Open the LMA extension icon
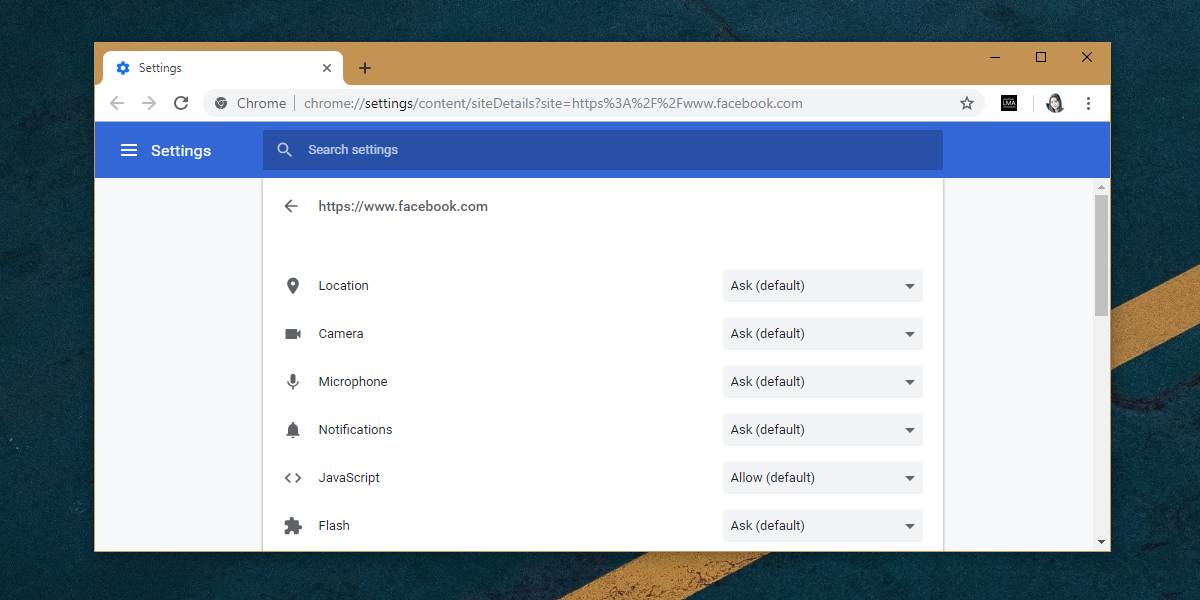 [x=1009, y=103]
